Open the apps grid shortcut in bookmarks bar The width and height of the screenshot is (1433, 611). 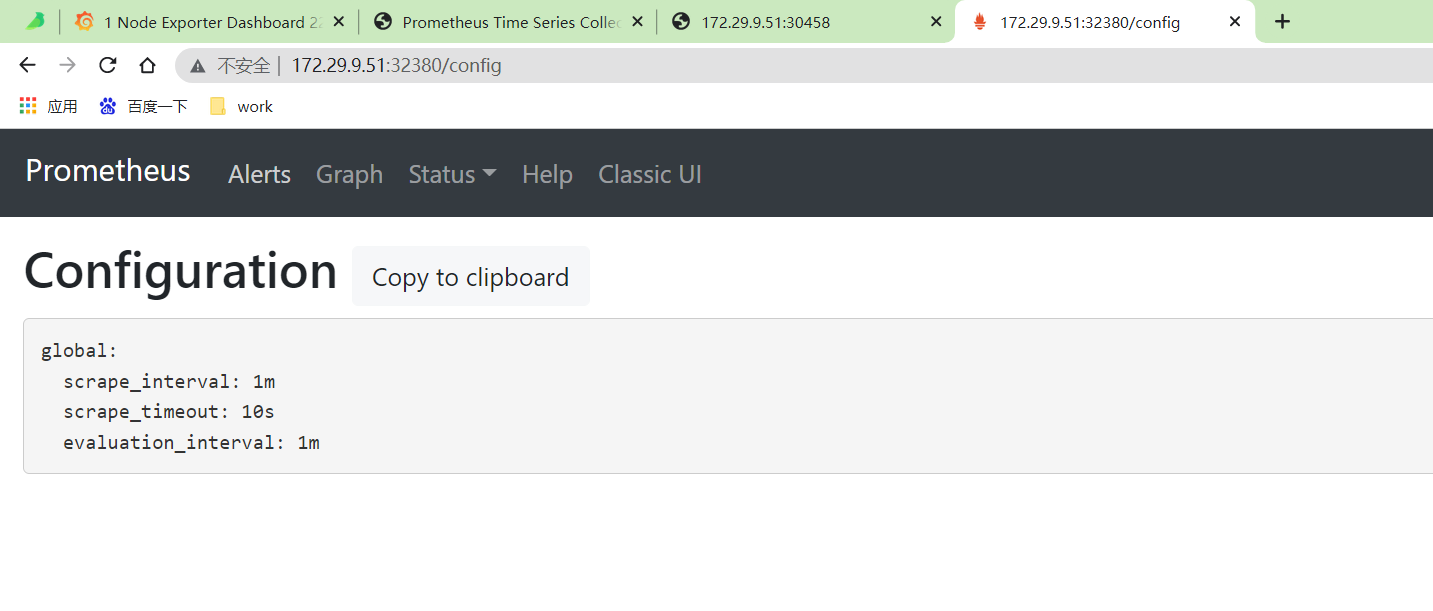(28, 106)
